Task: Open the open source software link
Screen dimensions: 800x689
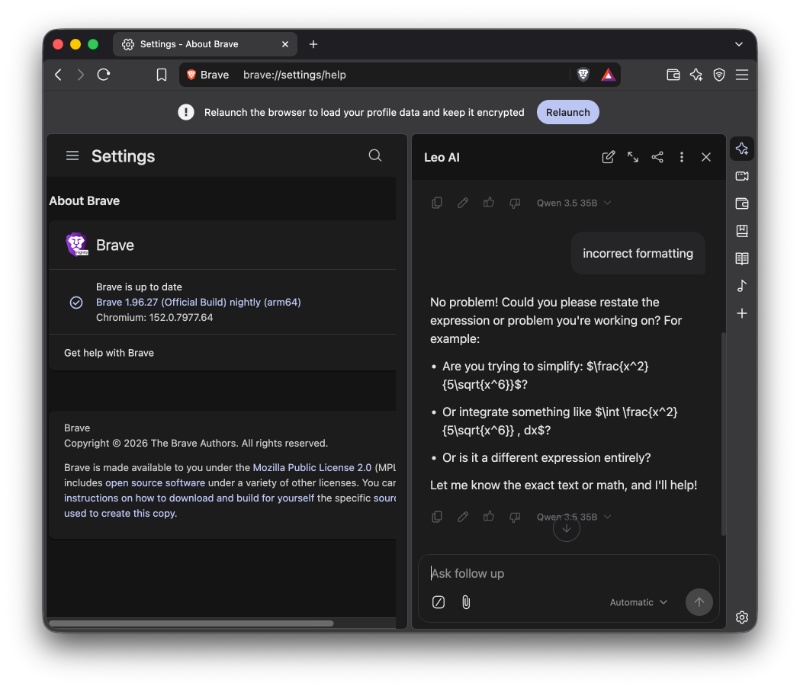Action: click(155, 483)
